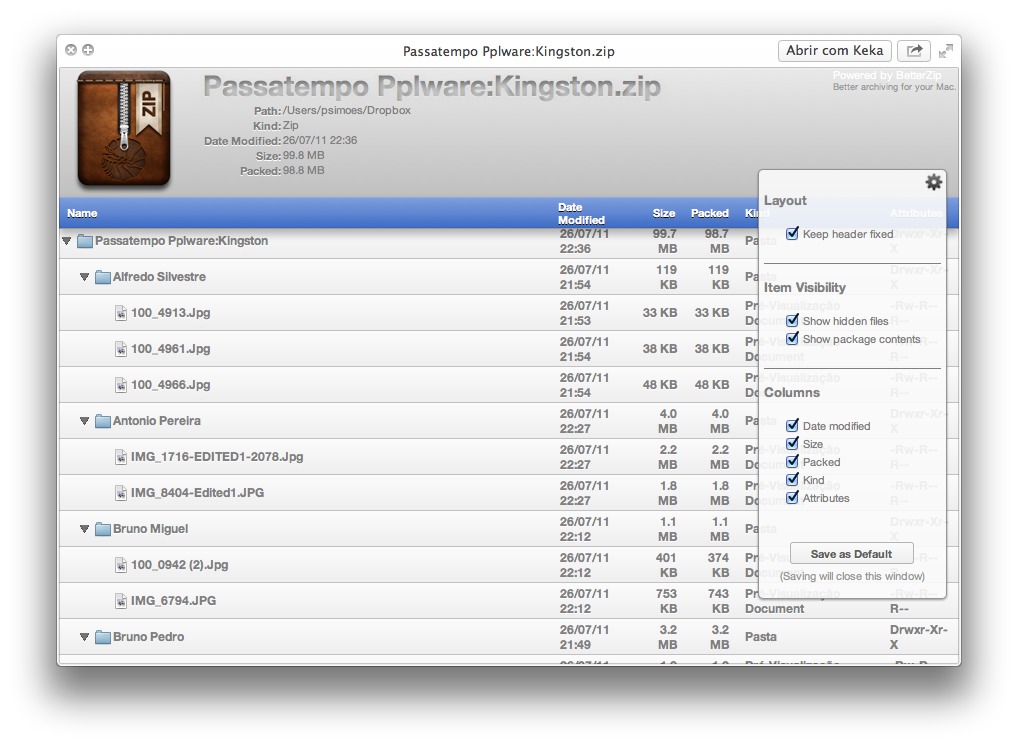Select the Bruno Pedro folder name

tap(149, 637)
